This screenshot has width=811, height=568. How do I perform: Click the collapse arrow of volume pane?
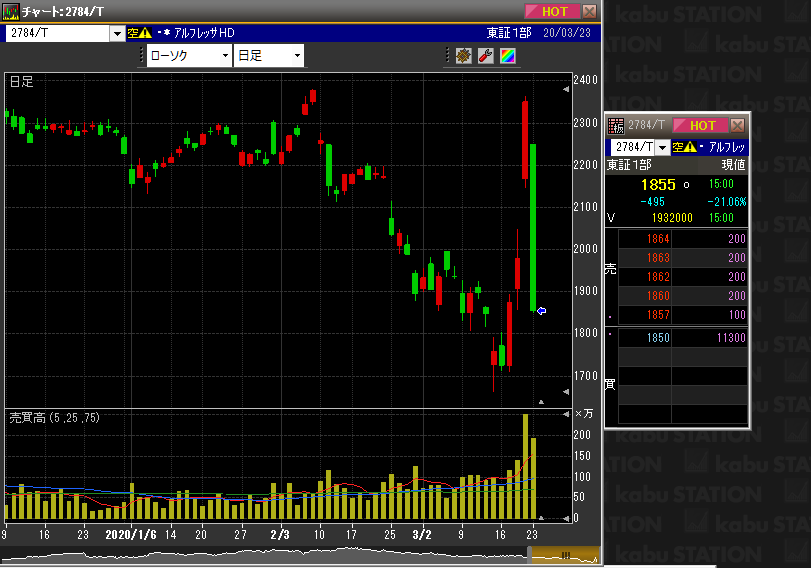pyautogui.click(x=566, y=414)
